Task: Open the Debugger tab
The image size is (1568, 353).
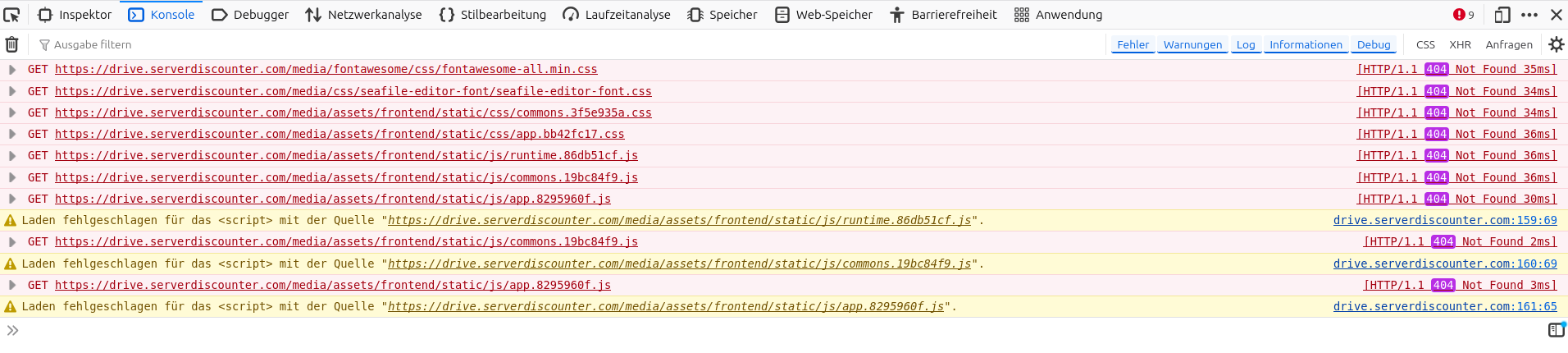Action: click(250, 15)
